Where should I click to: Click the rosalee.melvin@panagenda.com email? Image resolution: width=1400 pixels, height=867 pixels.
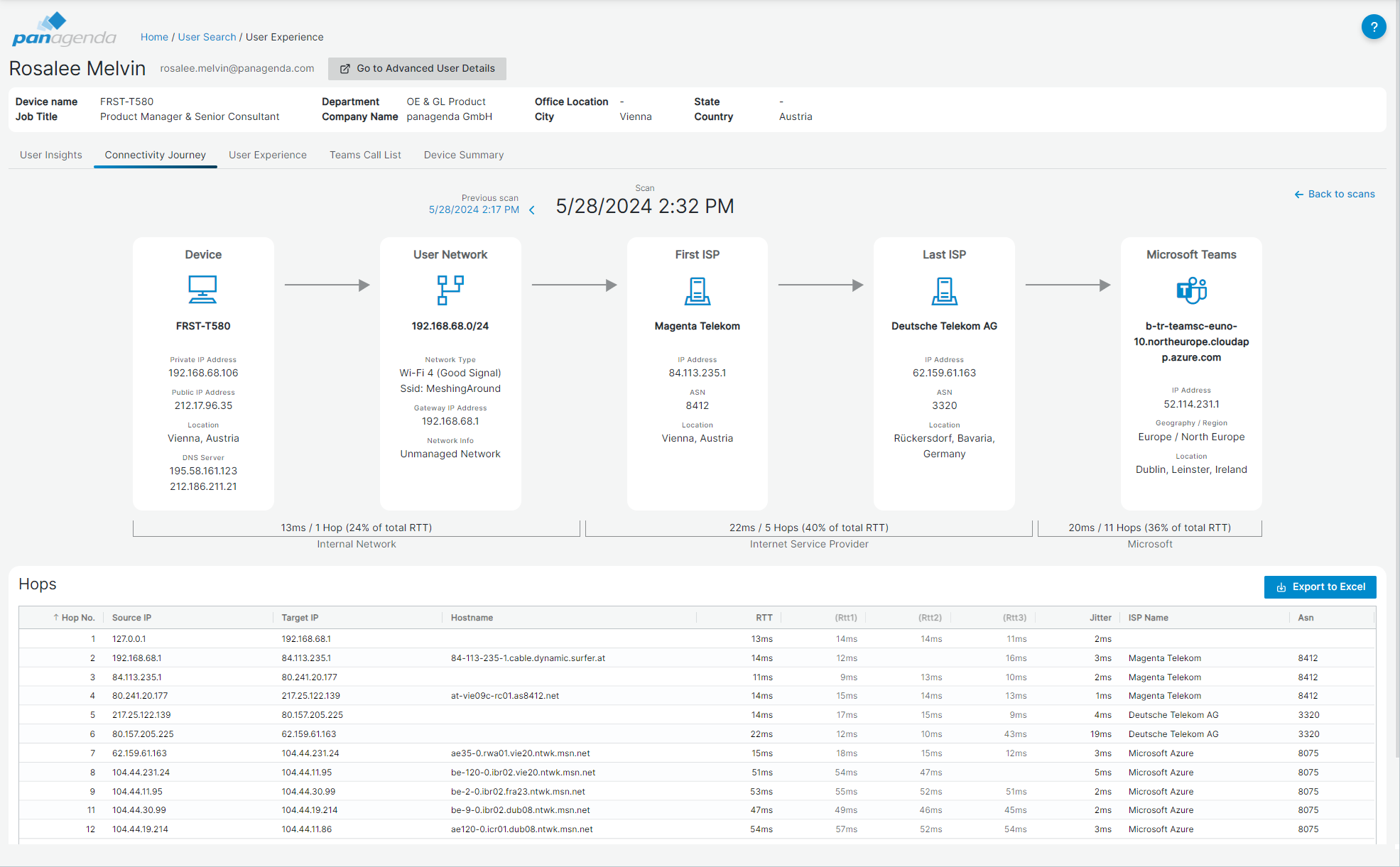(237, 68)
